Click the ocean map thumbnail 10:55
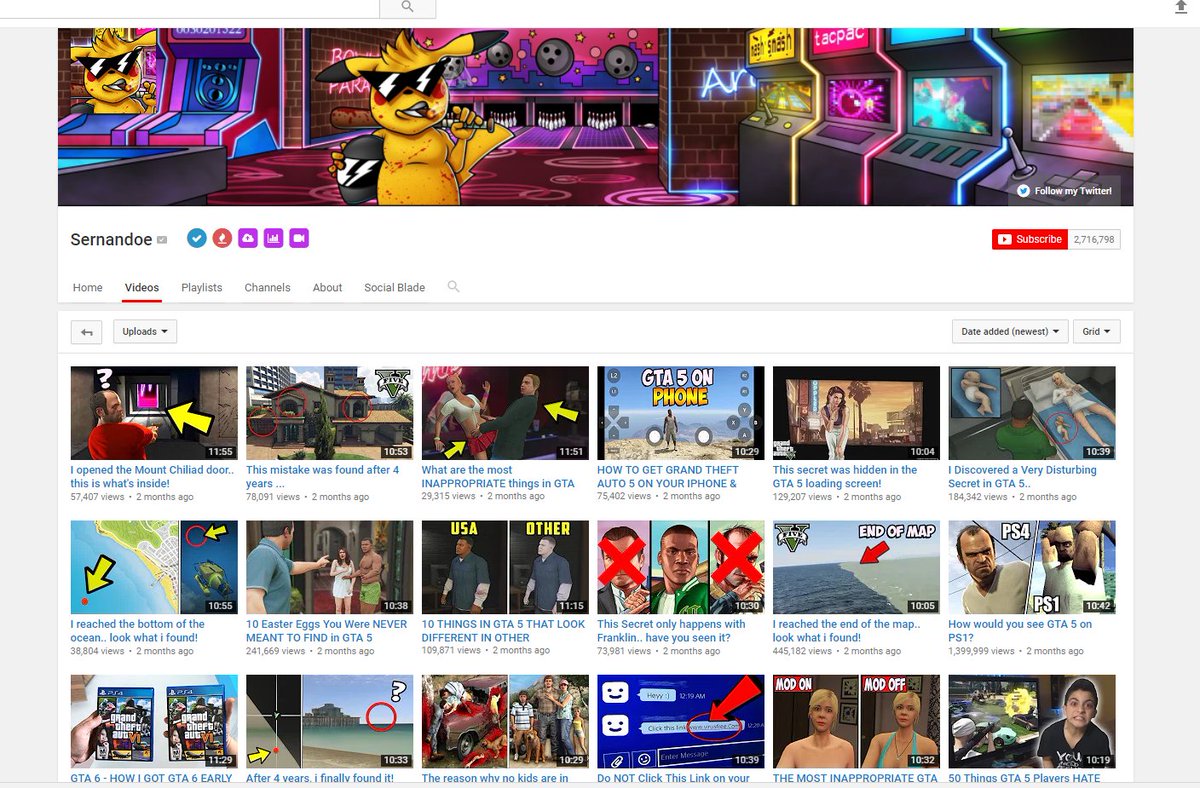 154,567
